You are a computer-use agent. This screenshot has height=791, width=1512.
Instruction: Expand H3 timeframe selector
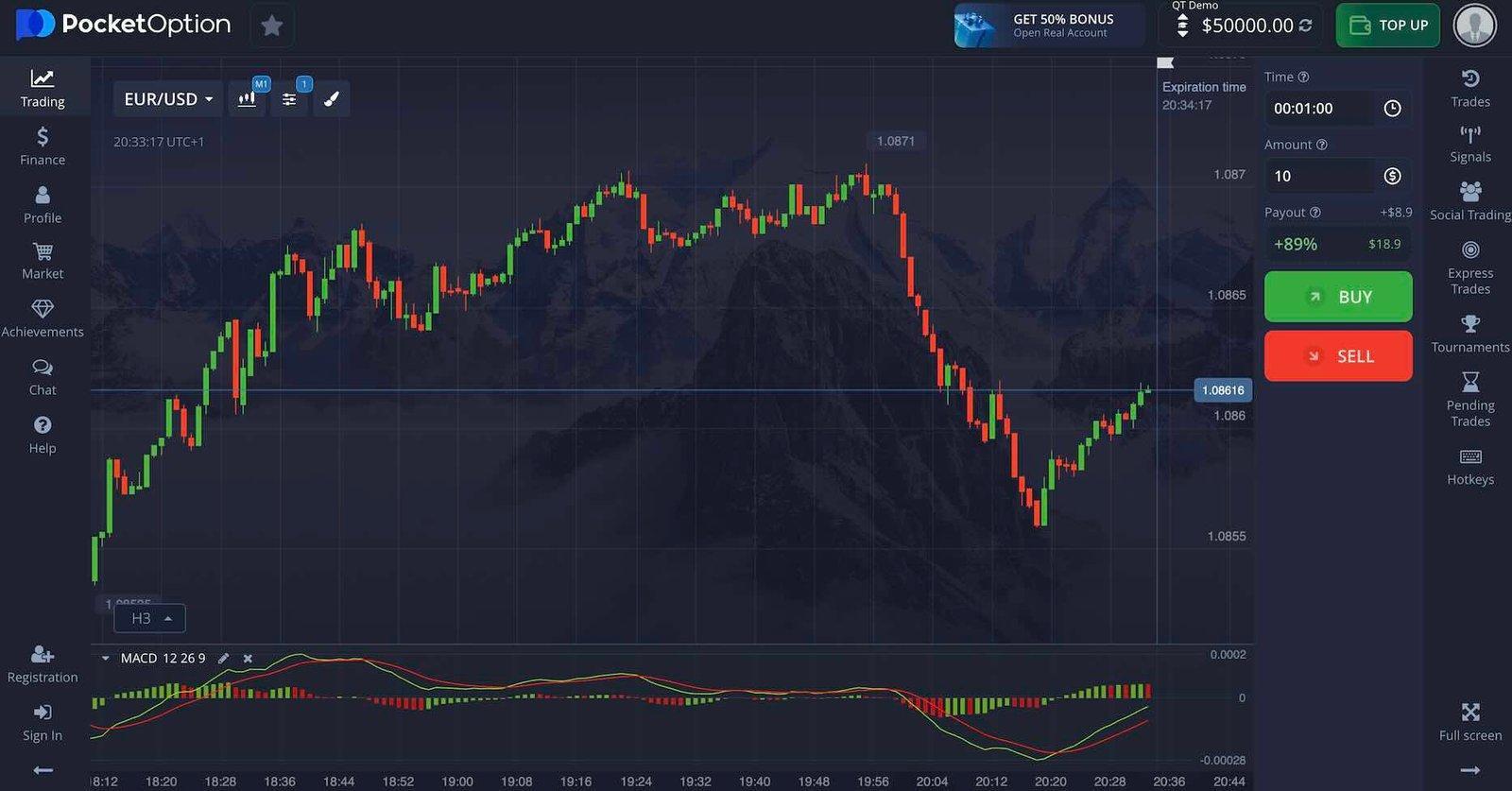point(150,618)
